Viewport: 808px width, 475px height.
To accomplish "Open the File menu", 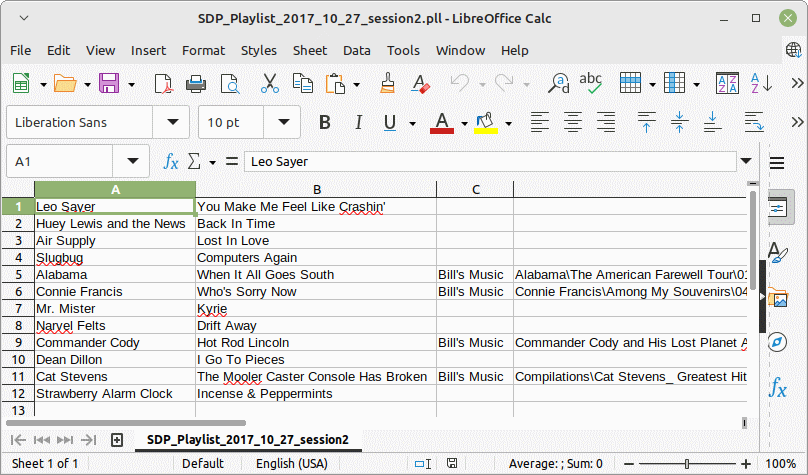I will 21,50.
